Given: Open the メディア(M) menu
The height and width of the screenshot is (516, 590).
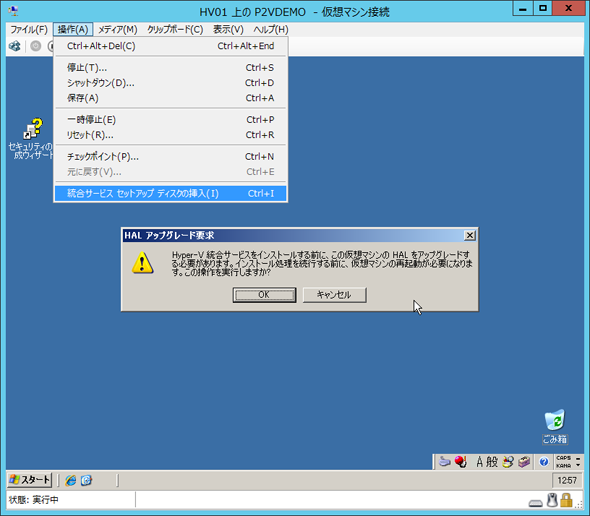Looking at the screenshot, I should [x=118, y=29].
